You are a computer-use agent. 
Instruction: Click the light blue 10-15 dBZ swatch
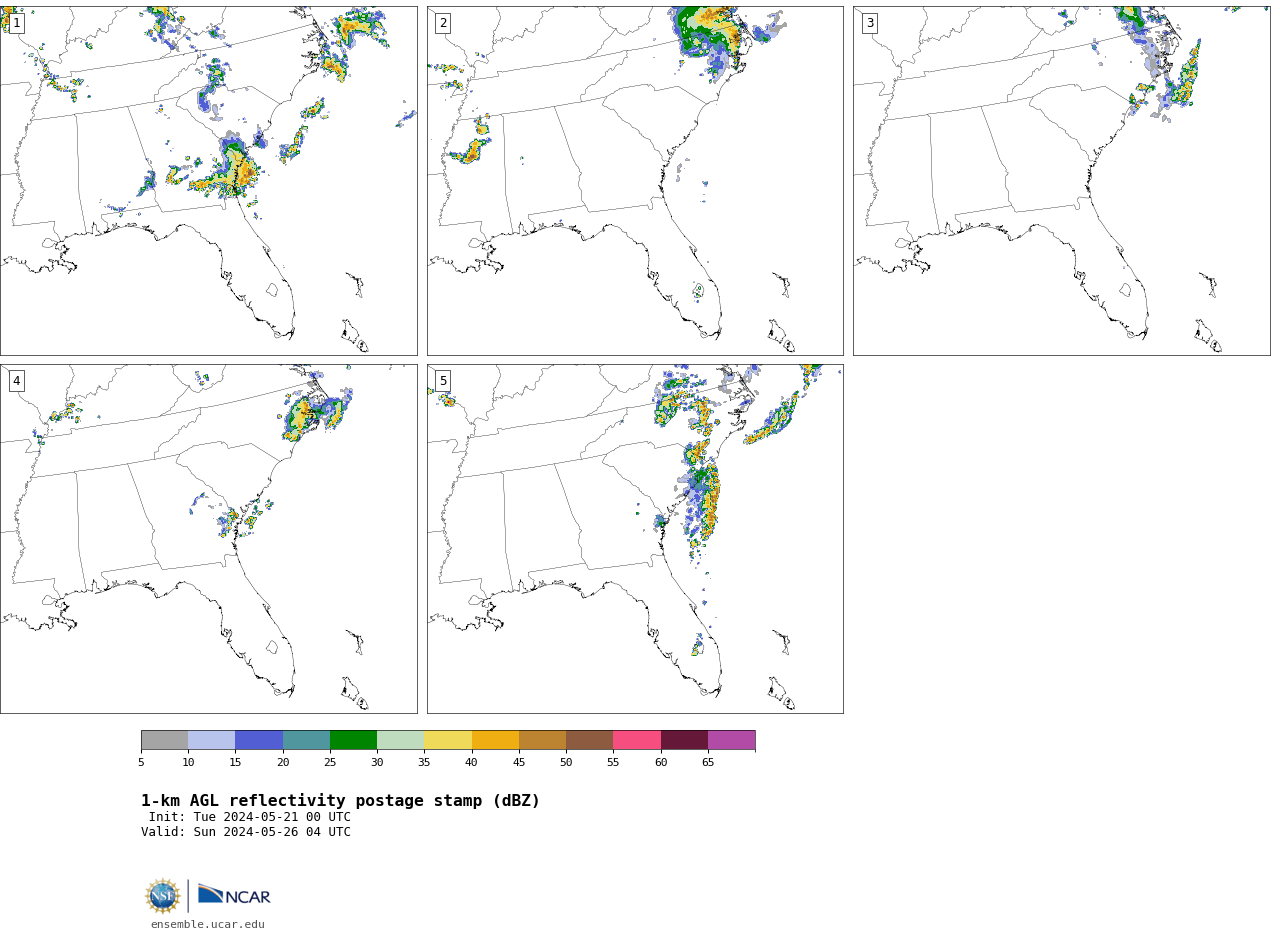(211, 740)
